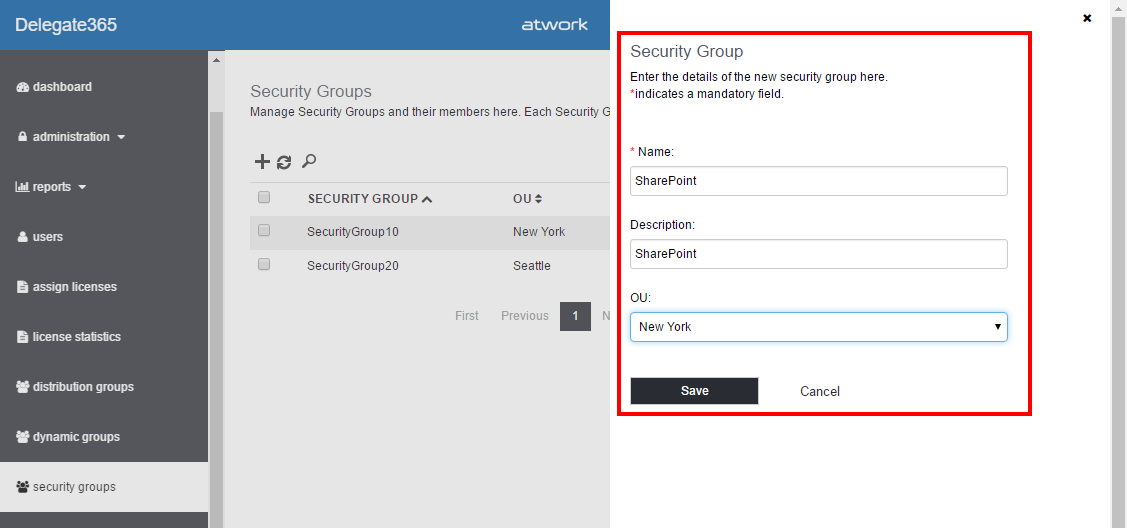Select security groups in sidebar
This screenshot has width=1127, height=528.
[x=73, y=487]
